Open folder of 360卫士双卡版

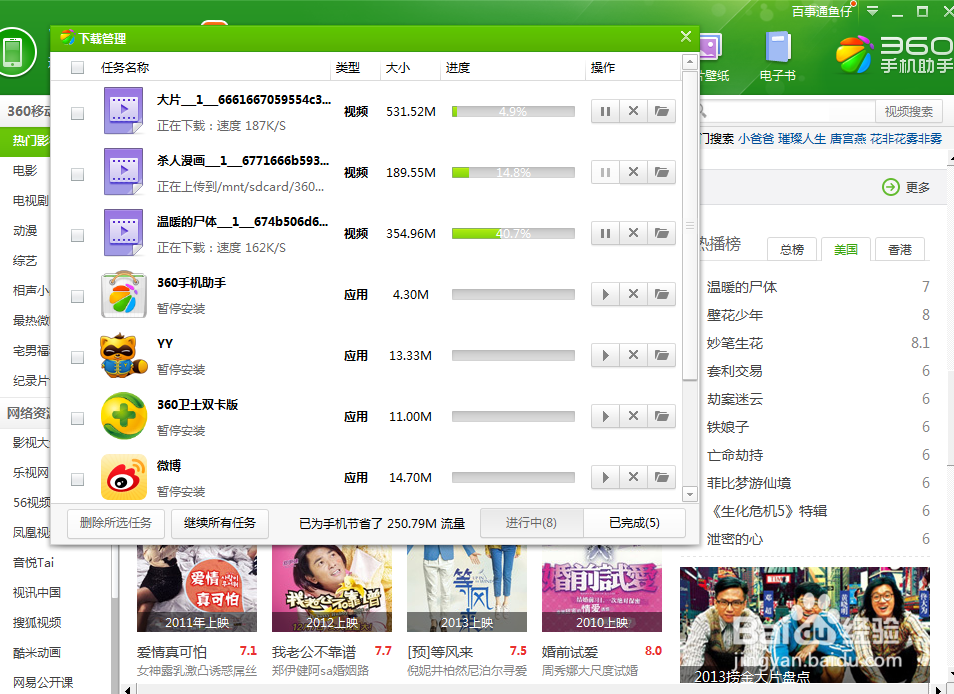pyautogui.click(x=661, y=417)
